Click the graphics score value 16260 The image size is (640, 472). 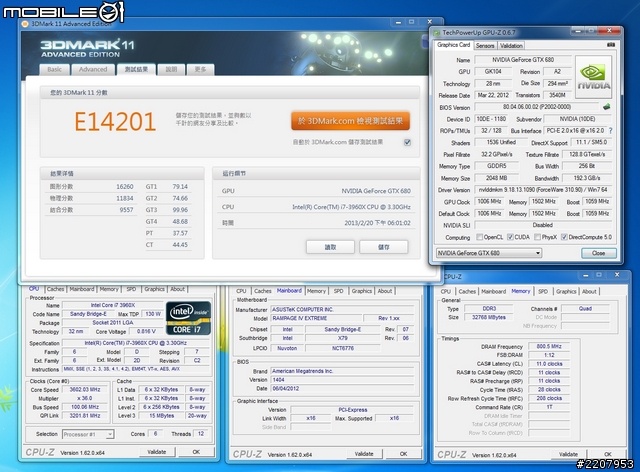point(124,187)
